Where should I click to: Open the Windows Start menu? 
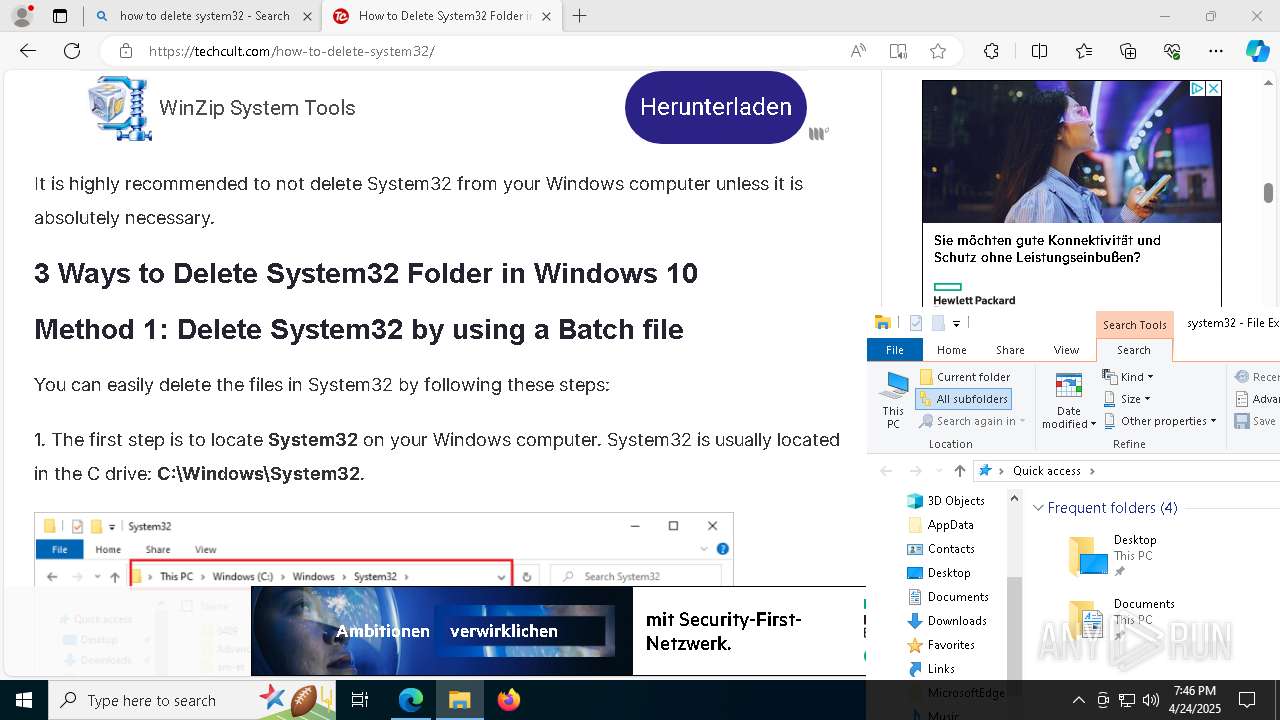pos(24,700)
